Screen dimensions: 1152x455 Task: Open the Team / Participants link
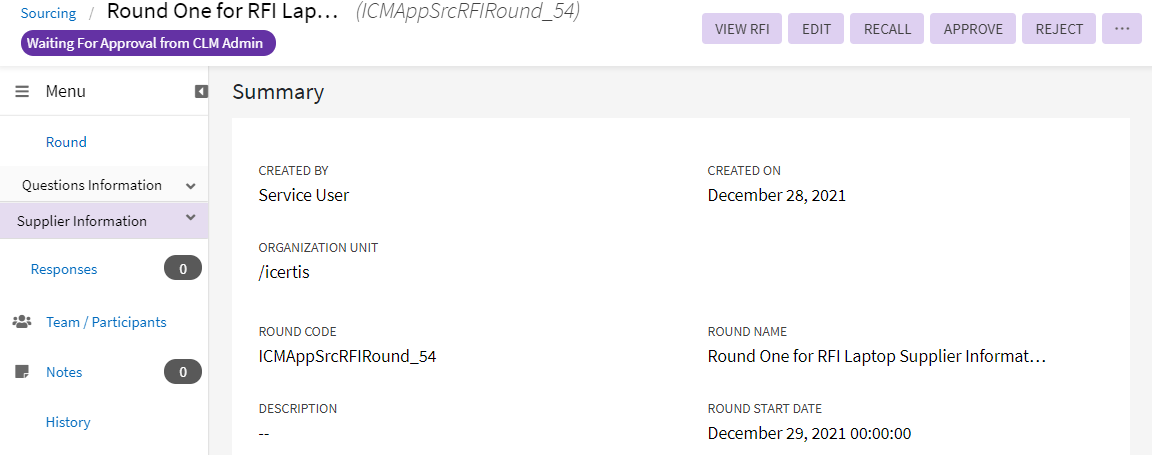(106, 322)
